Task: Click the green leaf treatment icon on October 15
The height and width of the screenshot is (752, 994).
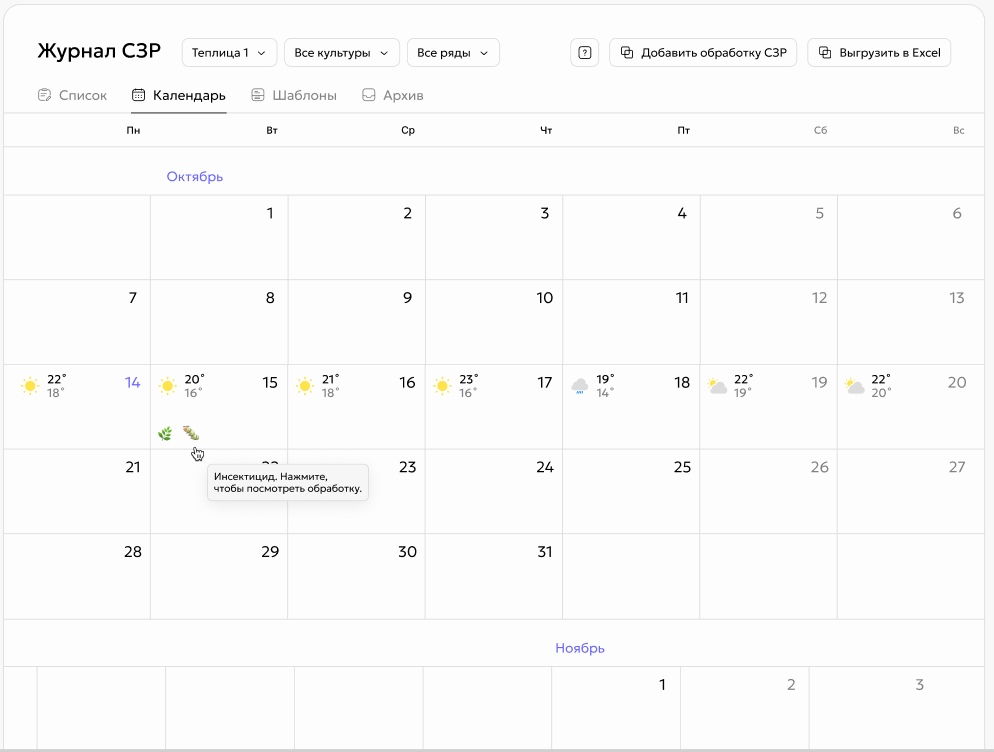Action: coord(165,434)
